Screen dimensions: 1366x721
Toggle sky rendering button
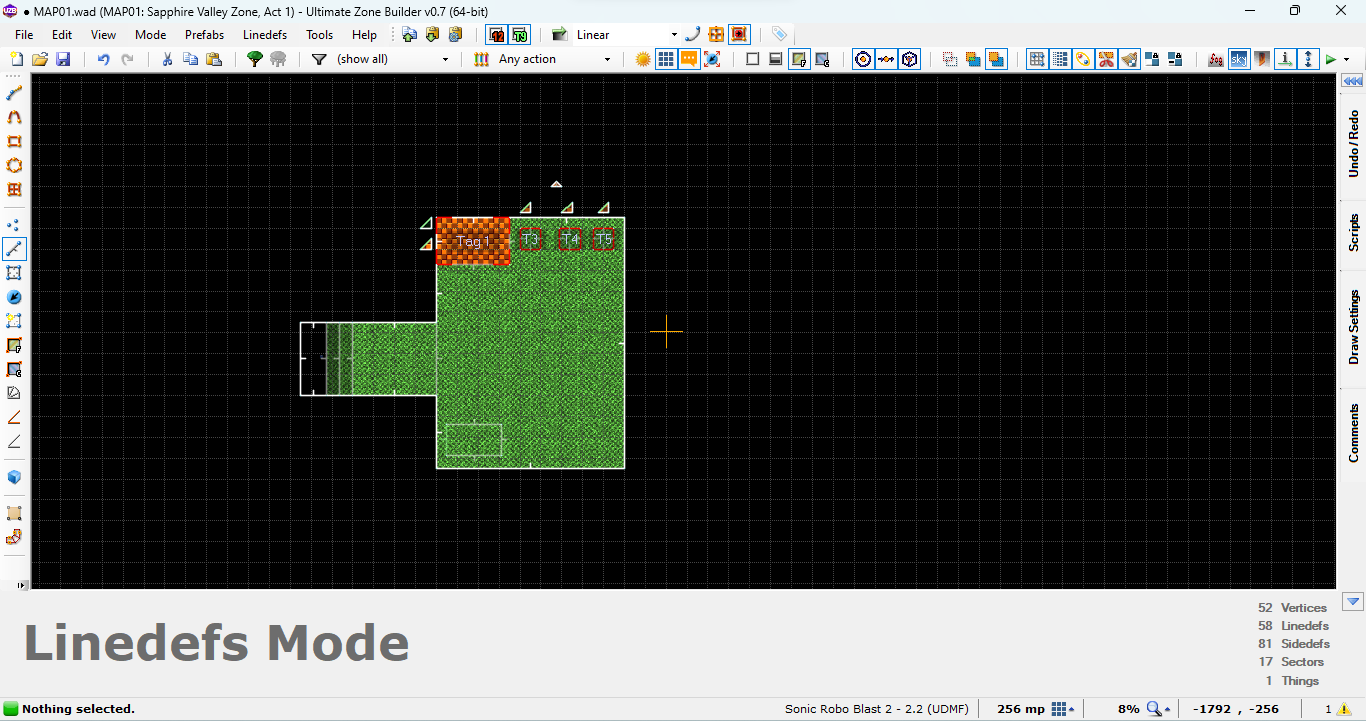pos(1239,60)
